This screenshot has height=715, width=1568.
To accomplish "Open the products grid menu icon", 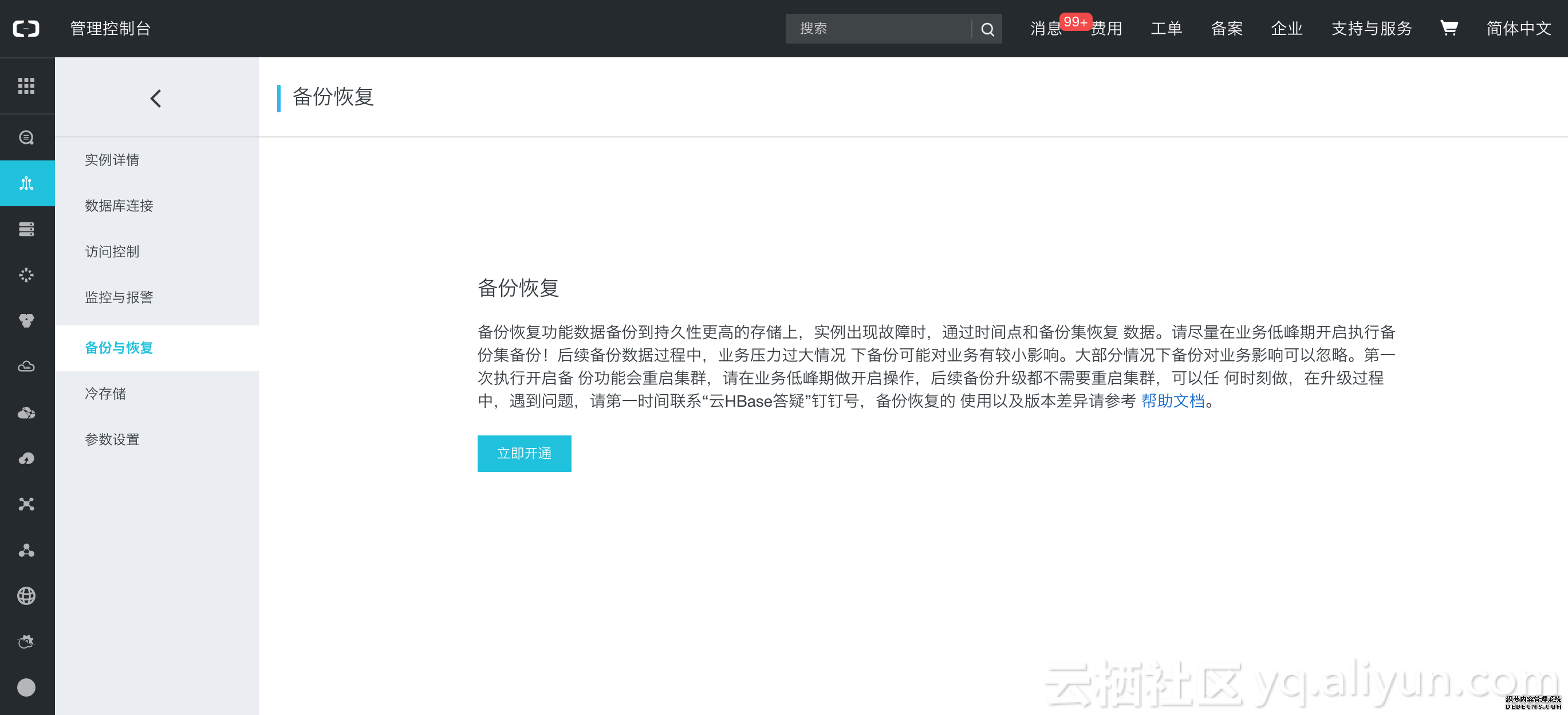I will pos(26,86).
